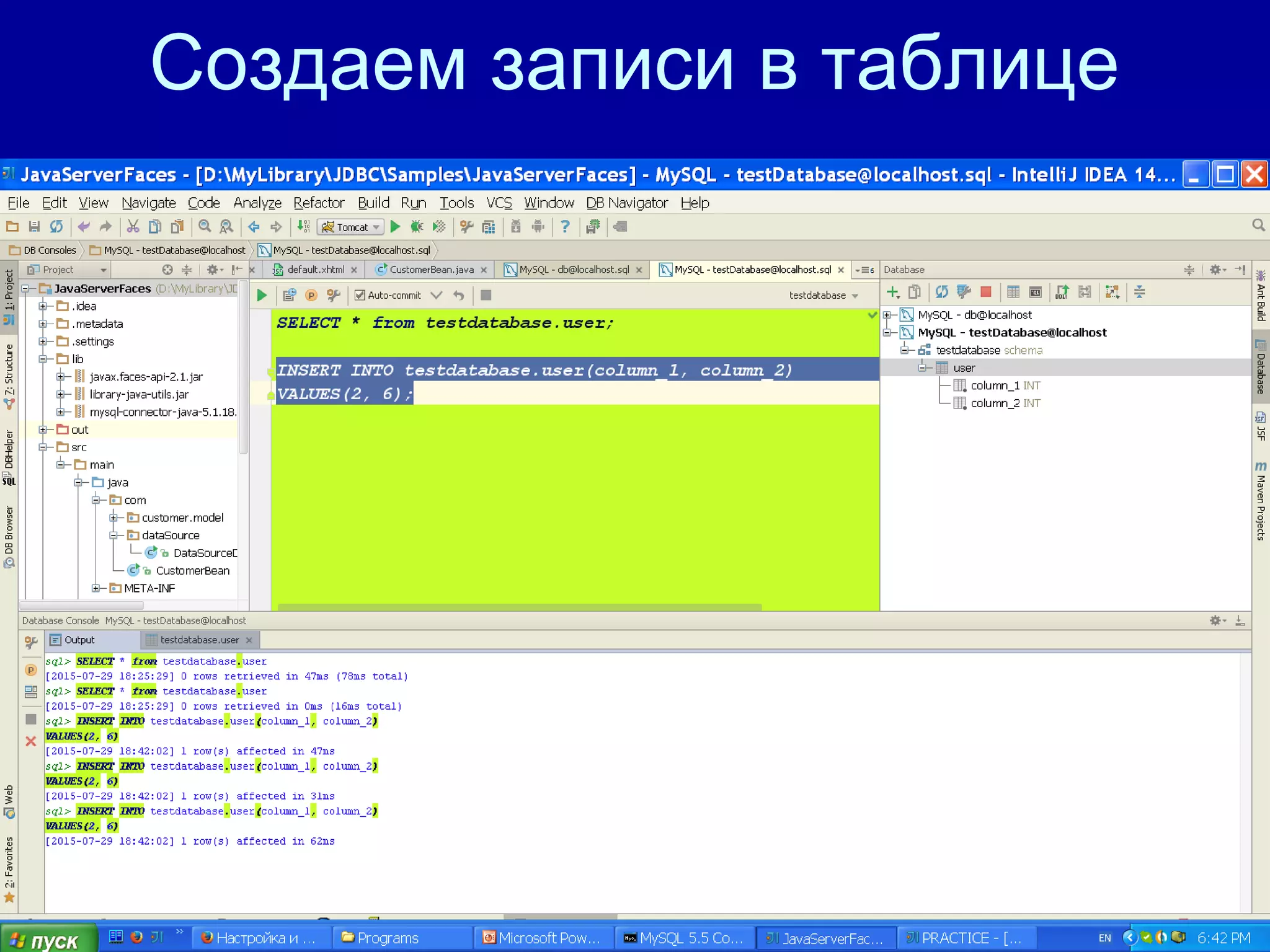Open the Refactor menu

click(319, 203)
